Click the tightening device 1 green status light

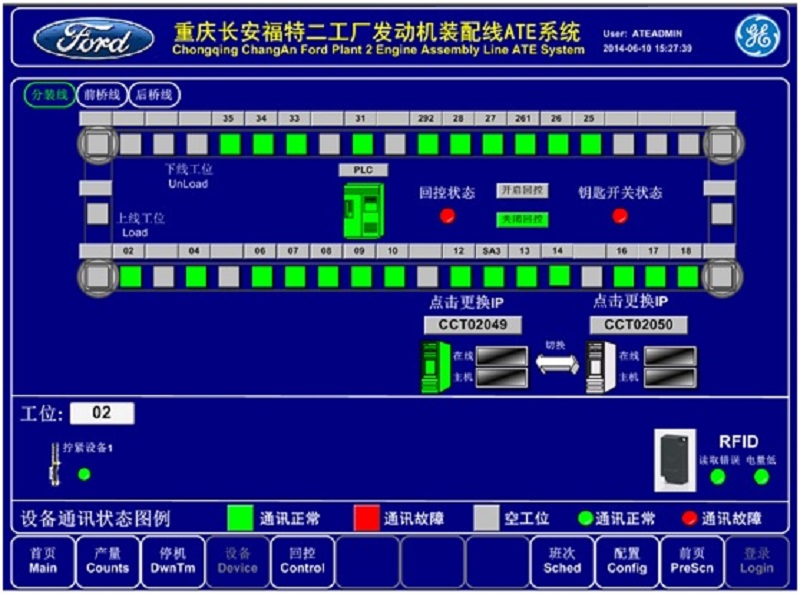coord(84,475)
